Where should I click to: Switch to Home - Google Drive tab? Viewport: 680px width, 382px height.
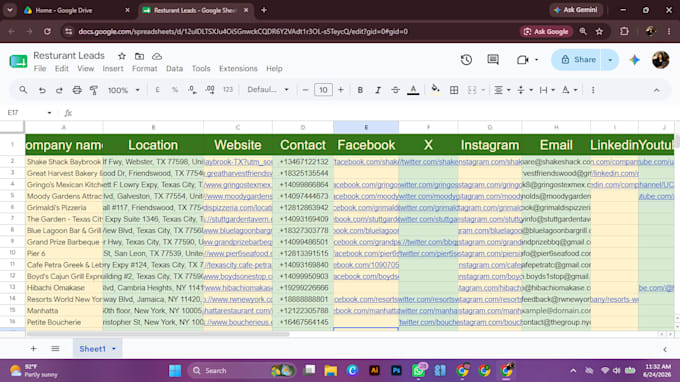pos(76,10)
